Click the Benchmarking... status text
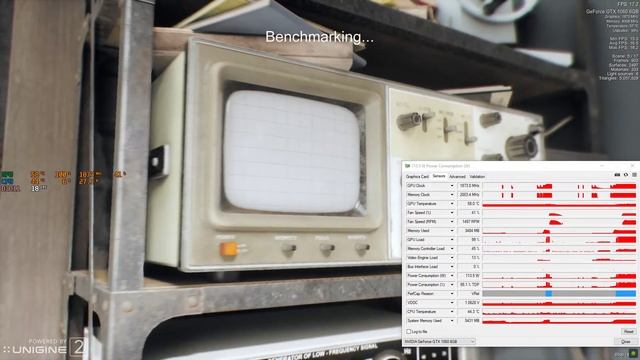This screenshot has width=640, height=360. [319, 37]
